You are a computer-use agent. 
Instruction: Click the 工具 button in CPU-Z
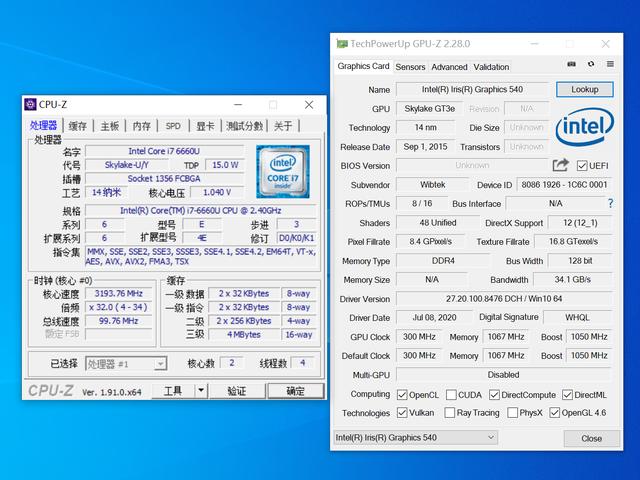click(173, 391)
